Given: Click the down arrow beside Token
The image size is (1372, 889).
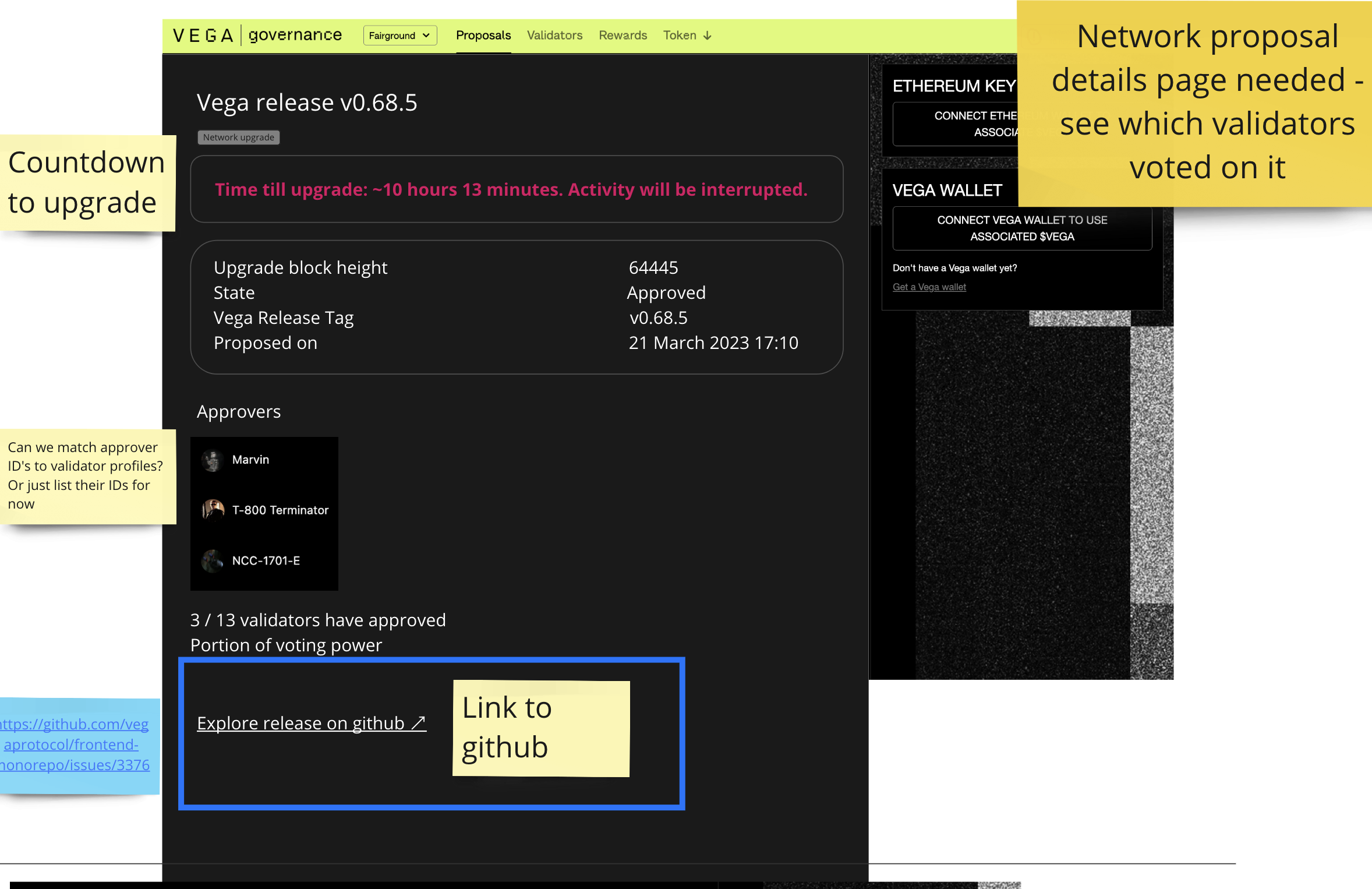Looking at the screenshot, I should (706, 36).
